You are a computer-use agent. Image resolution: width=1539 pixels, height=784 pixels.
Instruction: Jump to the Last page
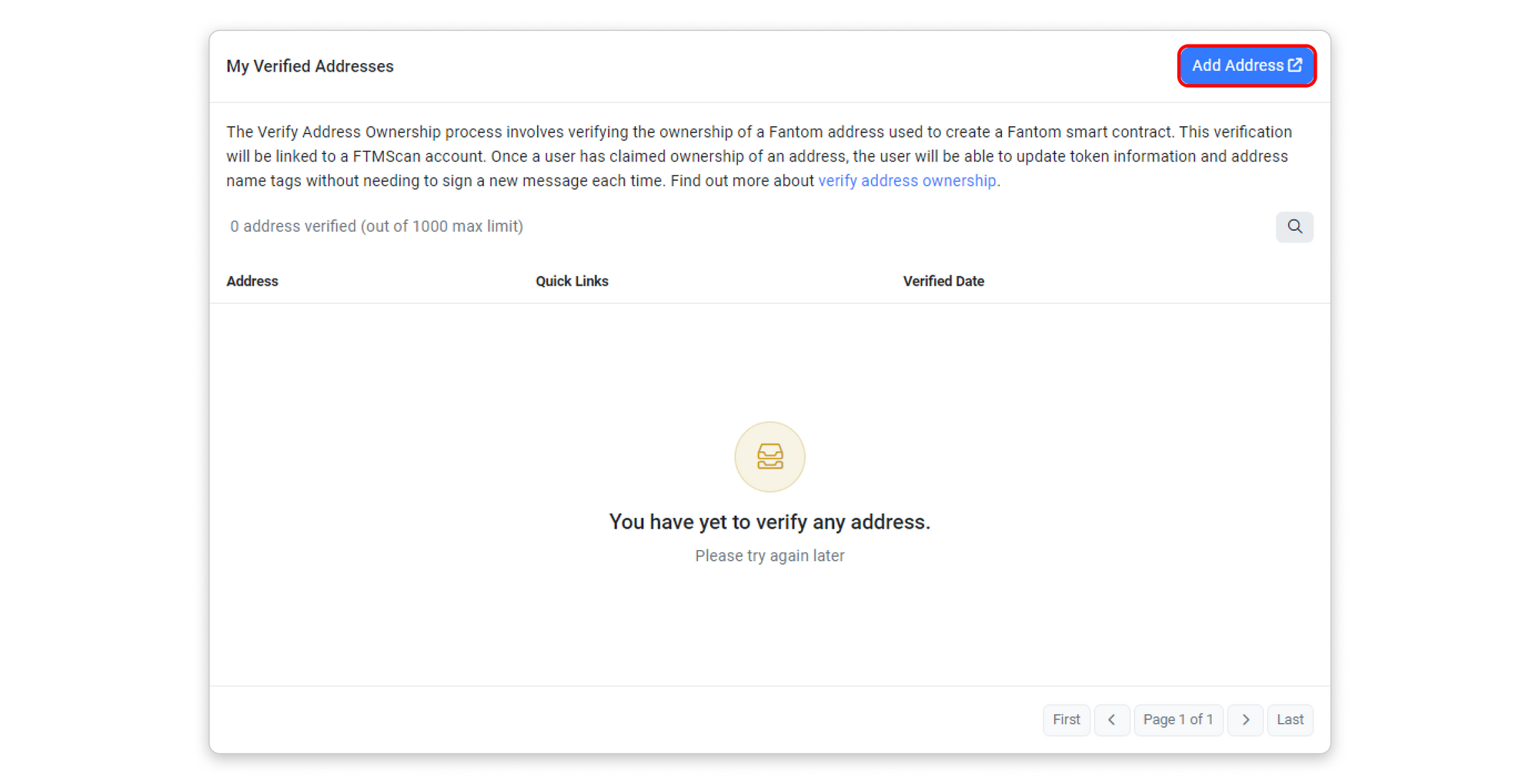(1290, 720)
